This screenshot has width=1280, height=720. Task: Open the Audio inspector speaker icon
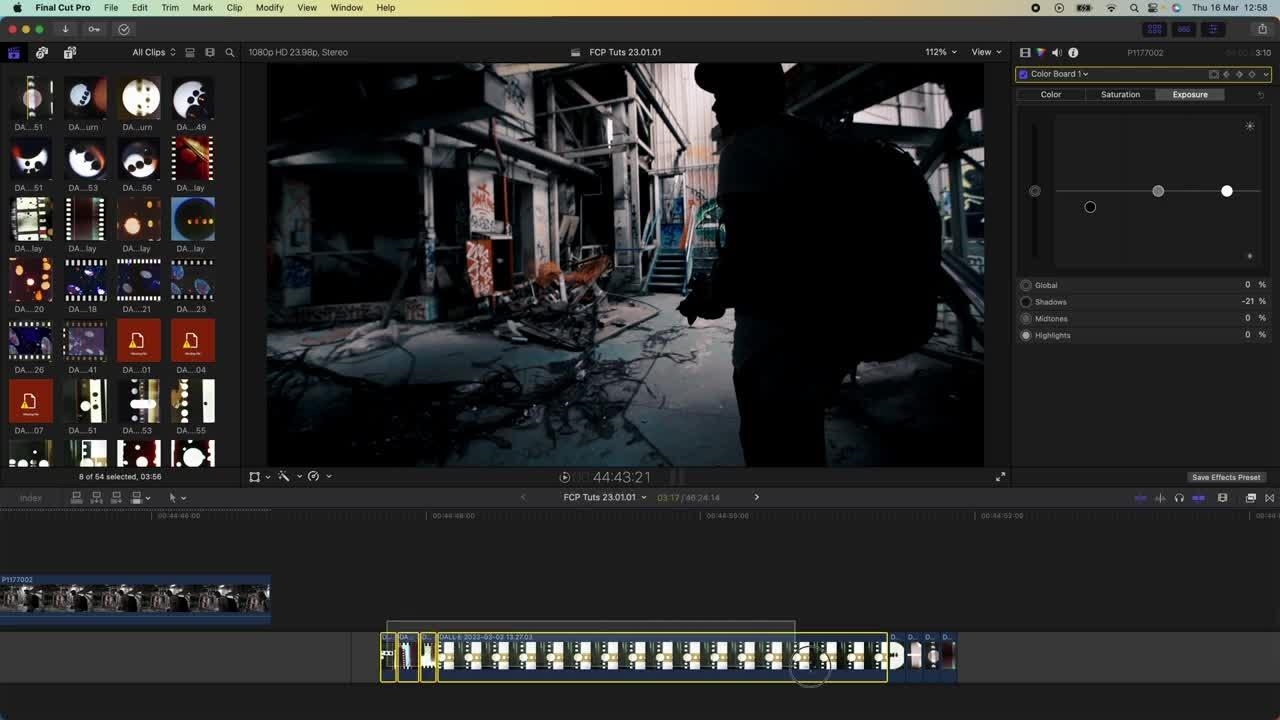(x=1057, y=52)
